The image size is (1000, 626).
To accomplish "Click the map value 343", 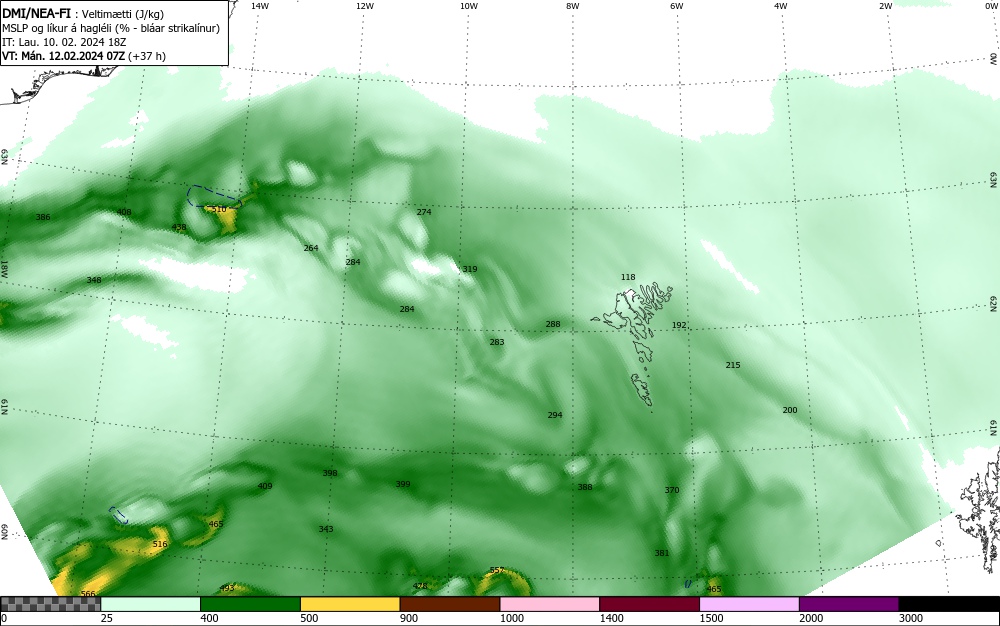I will (326, 528).
